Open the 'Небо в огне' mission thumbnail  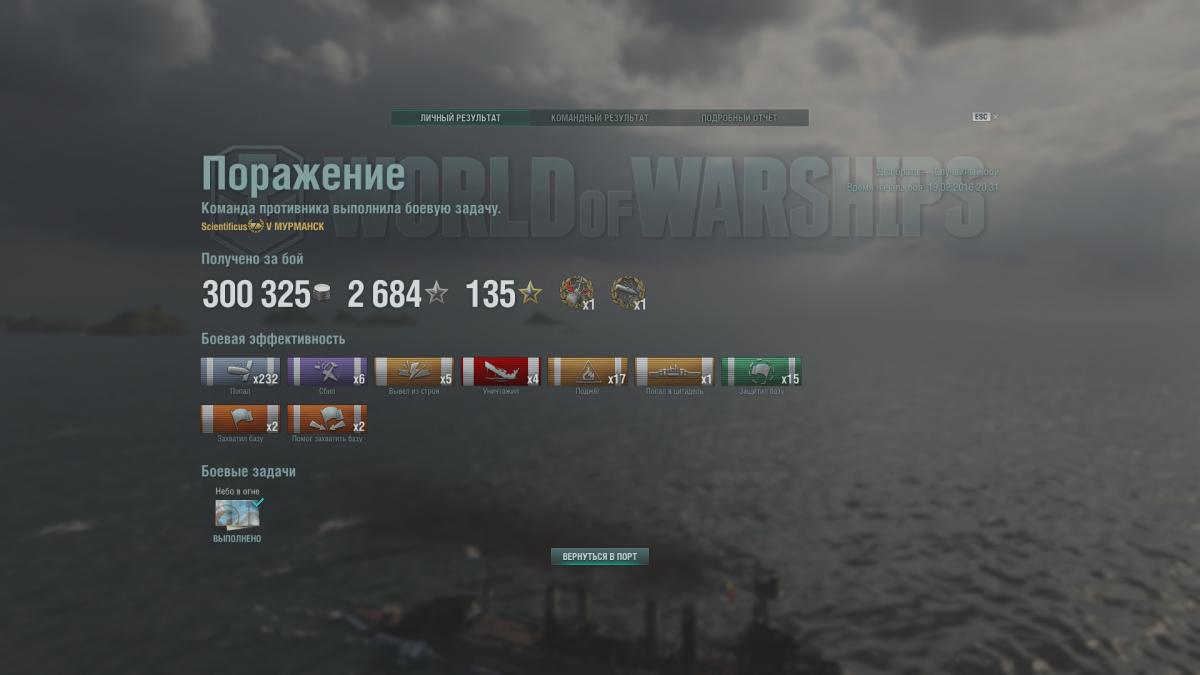237,513
